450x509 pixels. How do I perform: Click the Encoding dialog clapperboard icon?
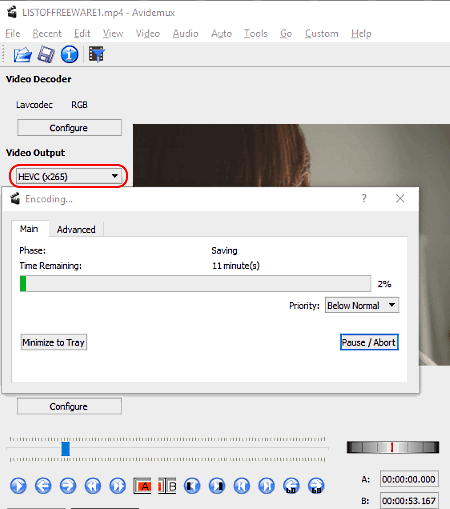tap(15, 199)
